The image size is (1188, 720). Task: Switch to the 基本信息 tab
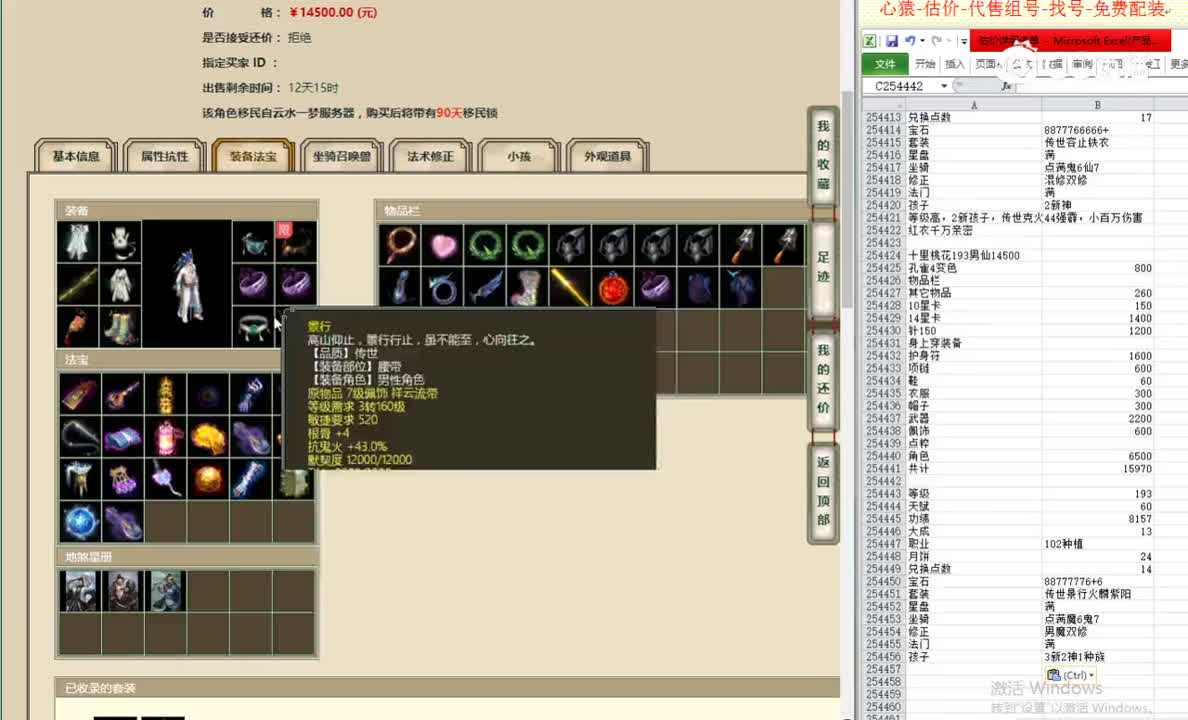click(76, 156)
